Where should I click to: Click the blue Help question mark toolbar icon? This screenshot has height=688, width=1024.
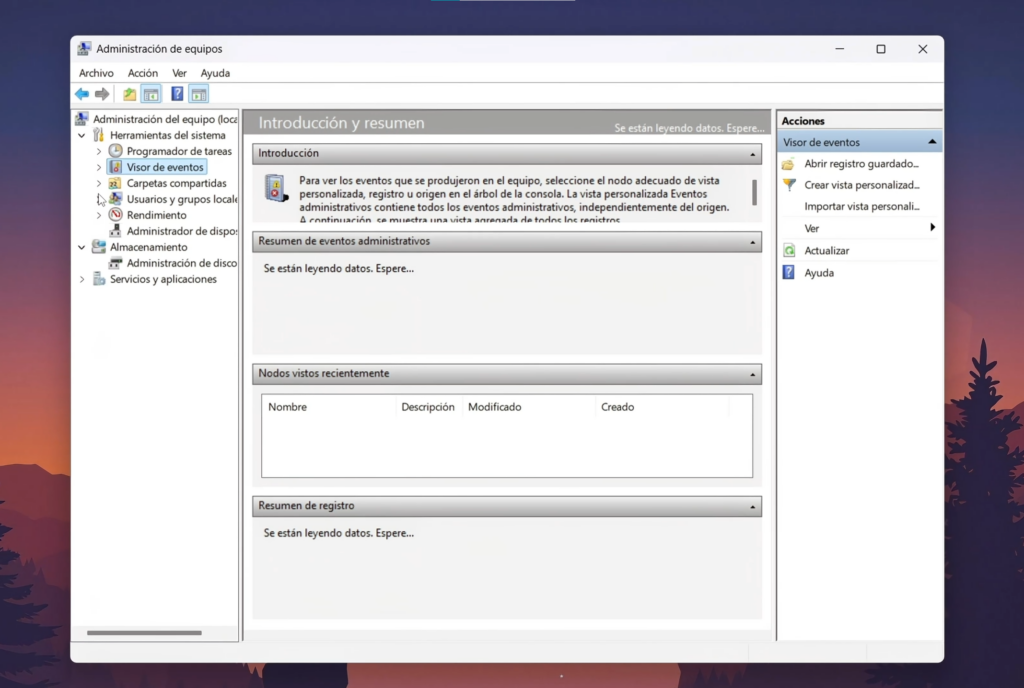177,94
